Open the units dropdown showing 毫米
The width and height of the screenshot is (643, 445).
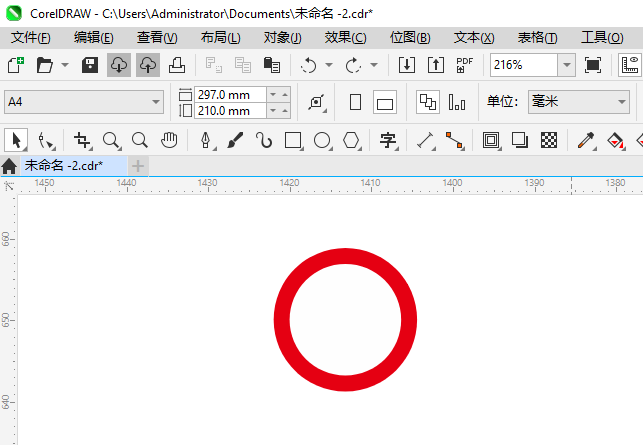[579, 102]
